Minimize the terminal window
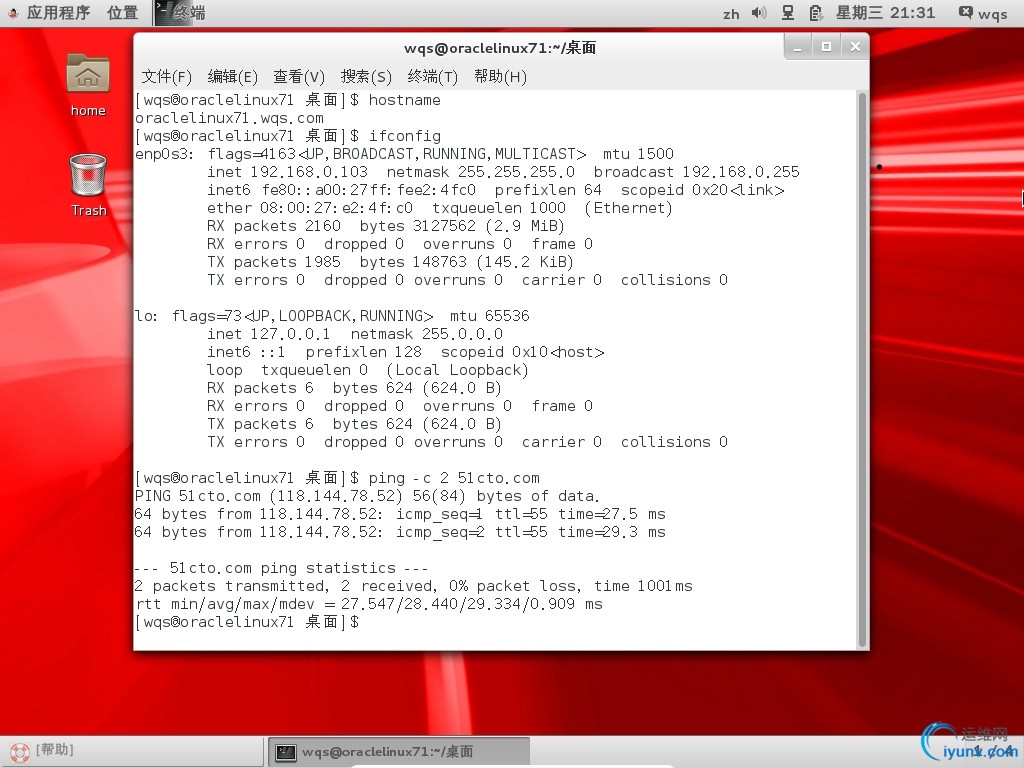The width and height of the screenshot is (1024, 768). tap(797, 47)
